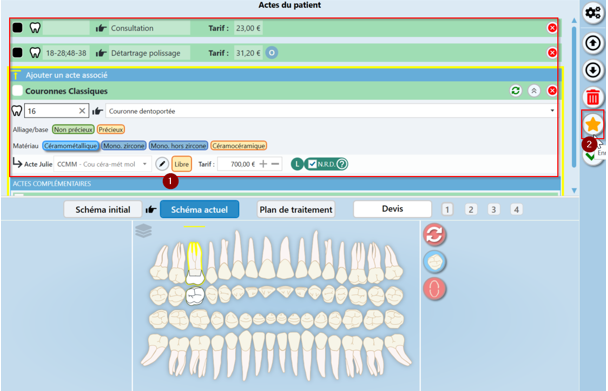The height and width of the screenshot is (391, 608).
Task: Select Mono. hors zircone material
Action: [178, 146]
